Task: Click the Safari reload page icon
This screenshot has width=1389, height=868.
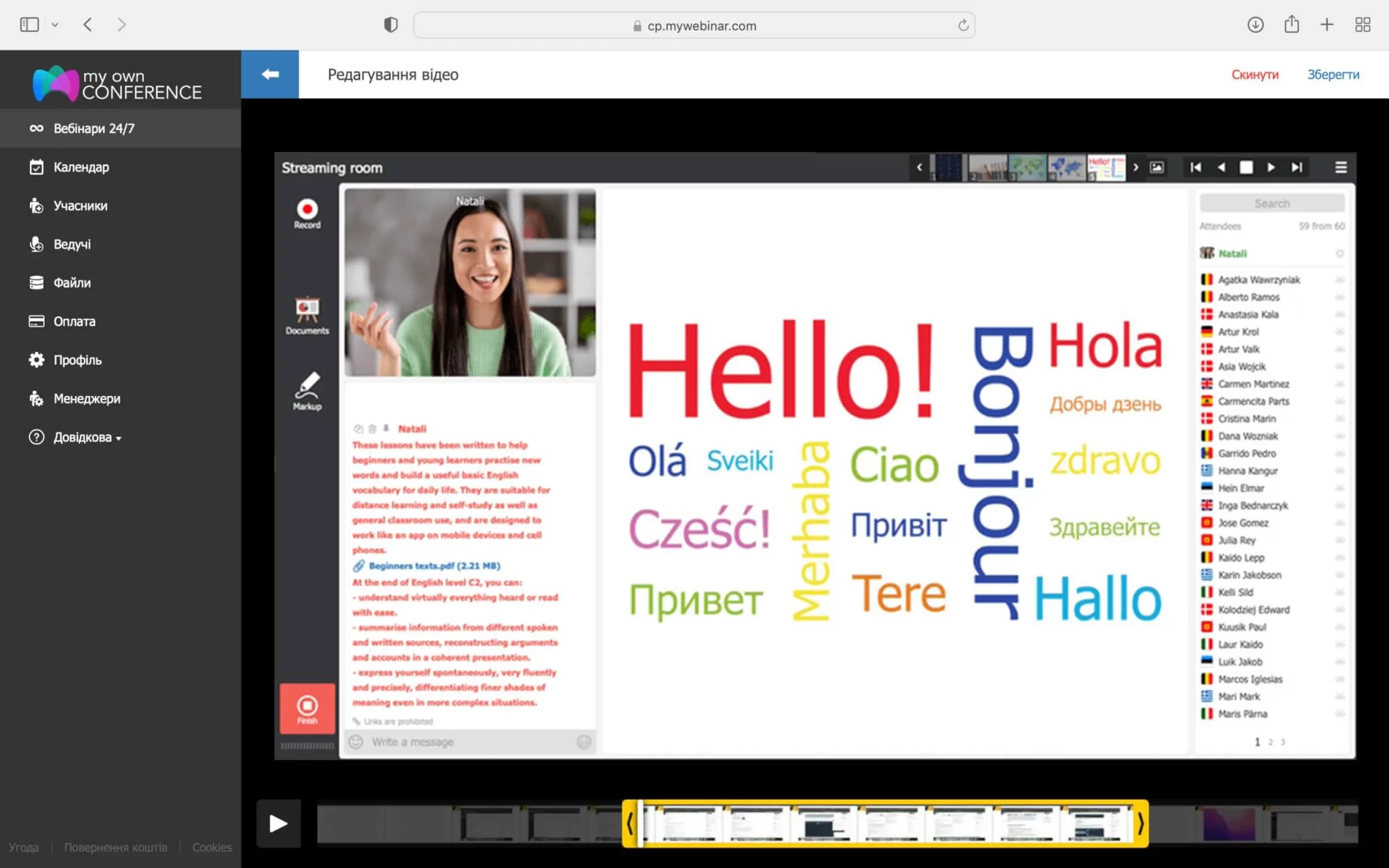Action: [x=962, y=26]
